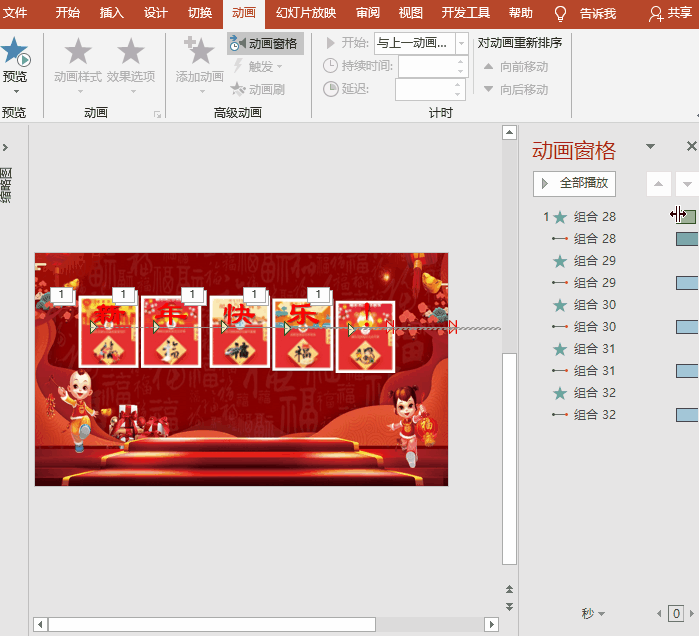Expand the thumbnail pane chevron
Image resolution: width=699 pixels, height=636 pixels.
pyautogui.click(x=5, y=147)
